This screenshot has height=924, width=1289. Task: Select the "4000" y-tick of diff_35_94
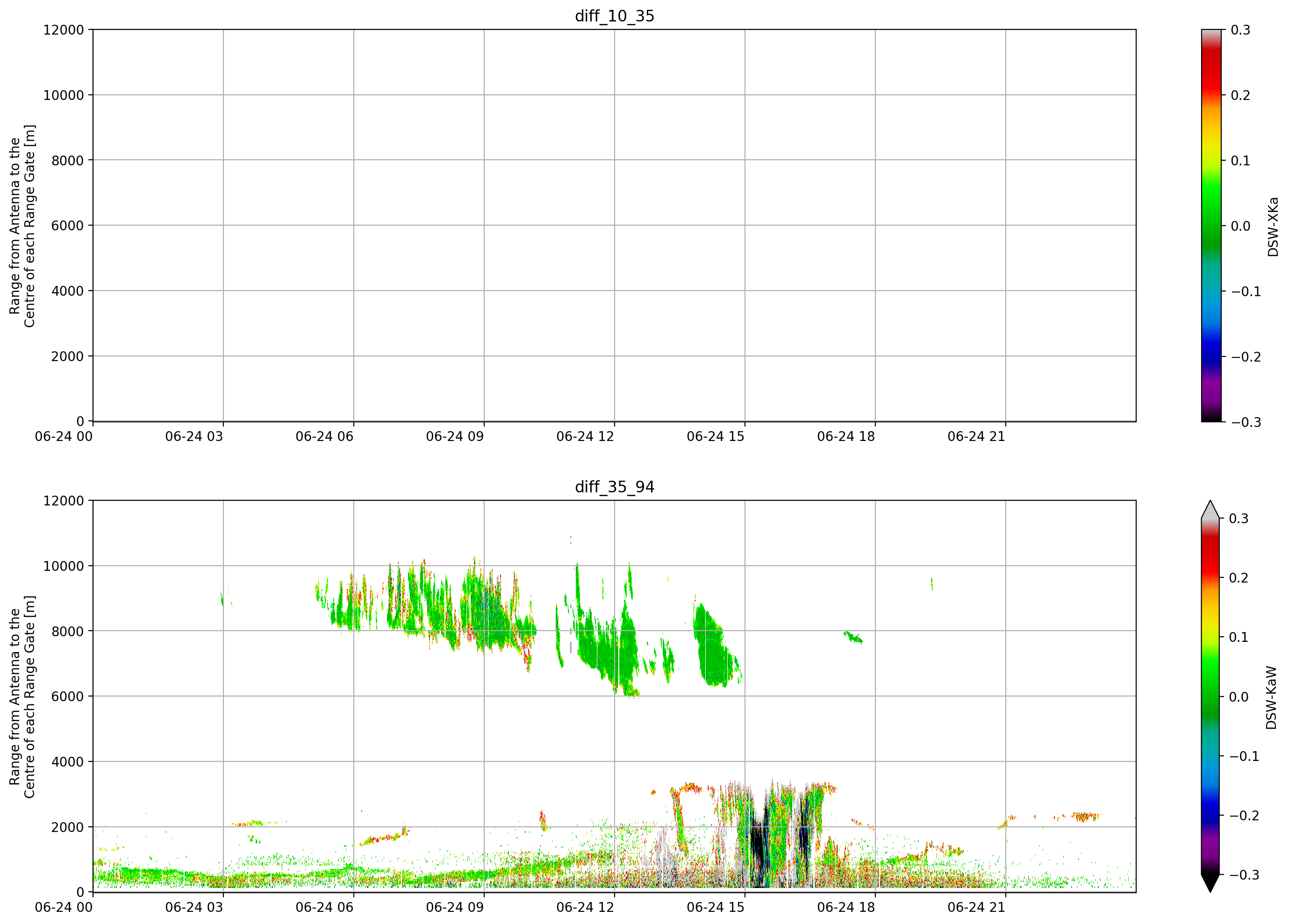[x=68, y=761]
